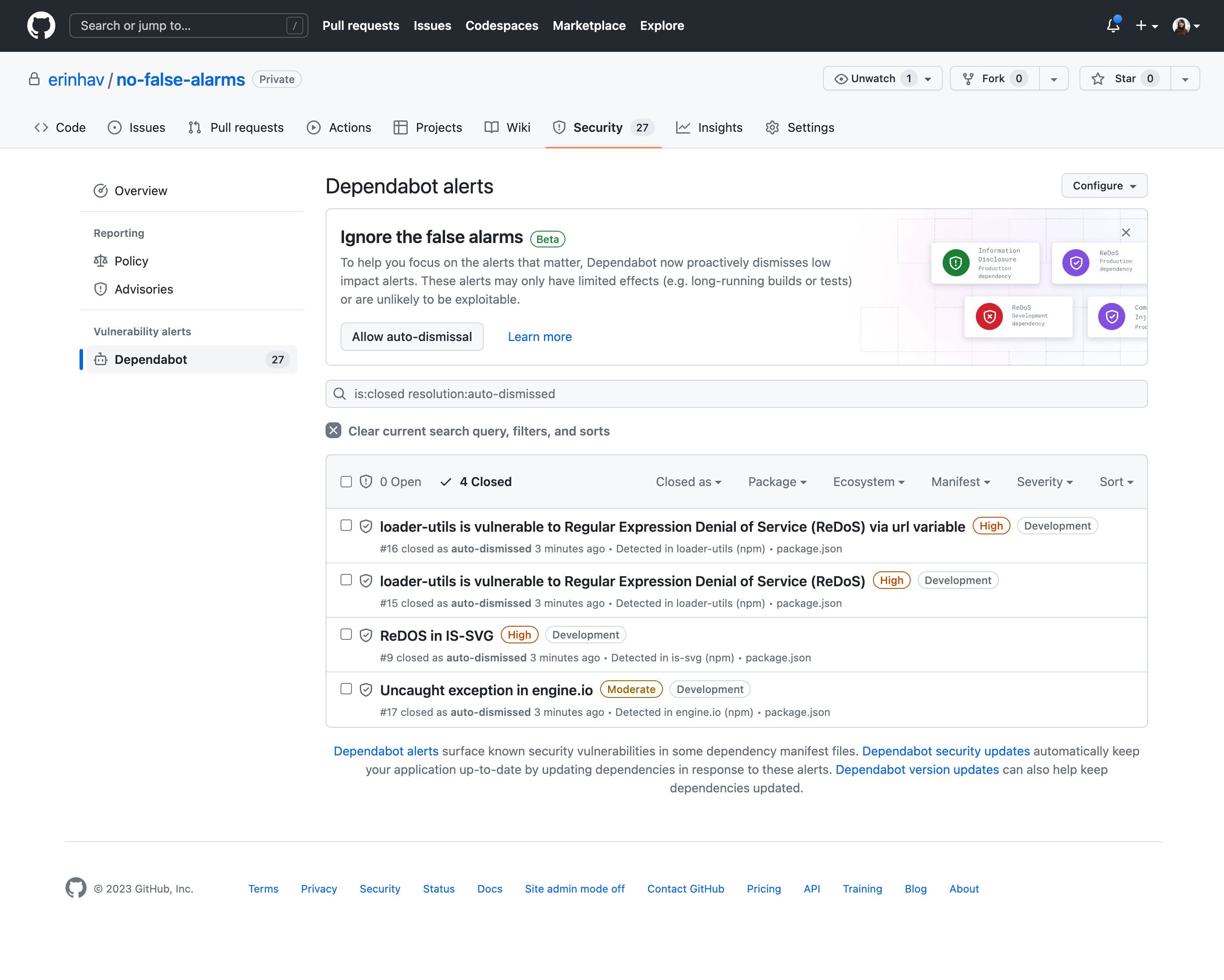Open the plus create-new menu
The width and height of the screenshot is (1224, 980).
(x=1146, y=25)
